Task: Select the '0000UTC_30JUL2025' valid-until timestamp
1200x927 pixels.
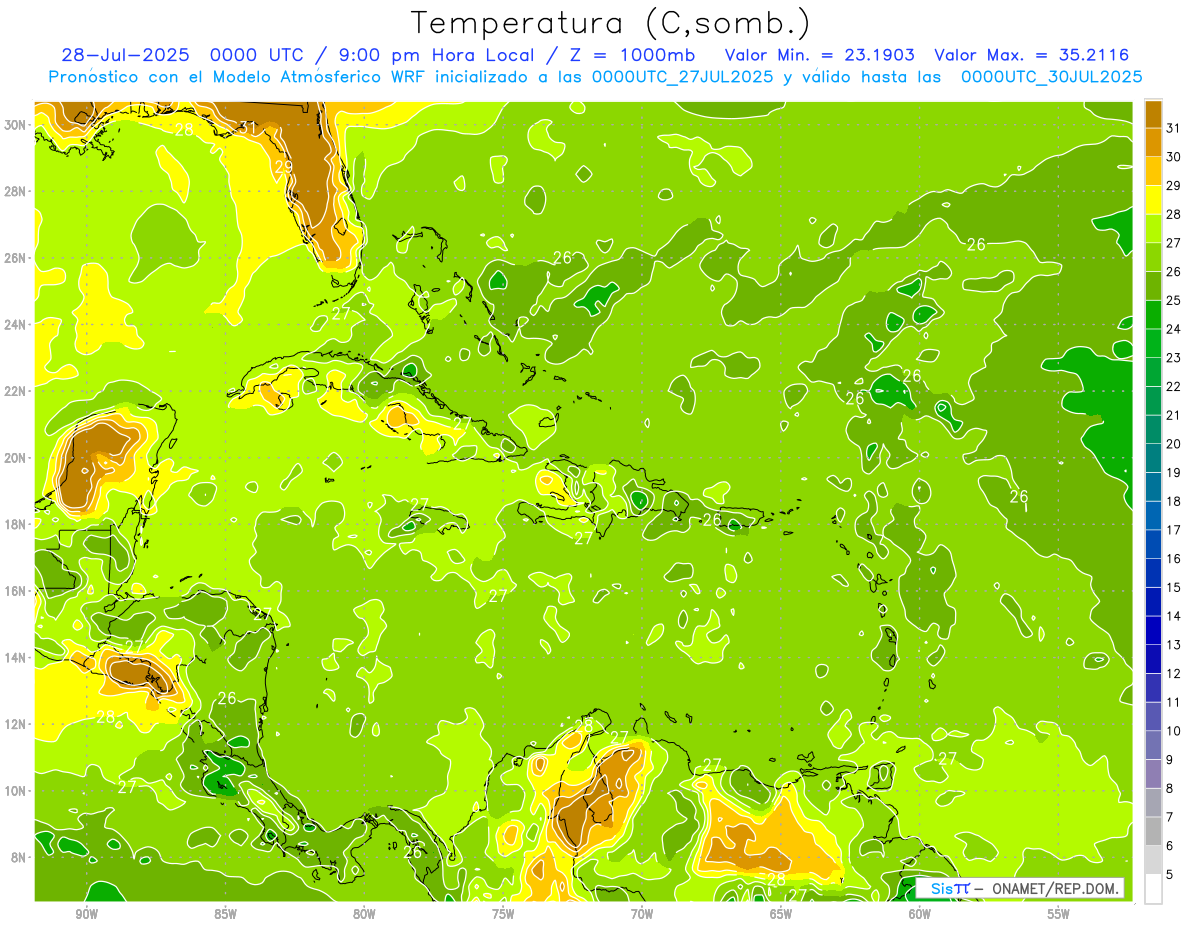Action: (x=1051, y=76)
